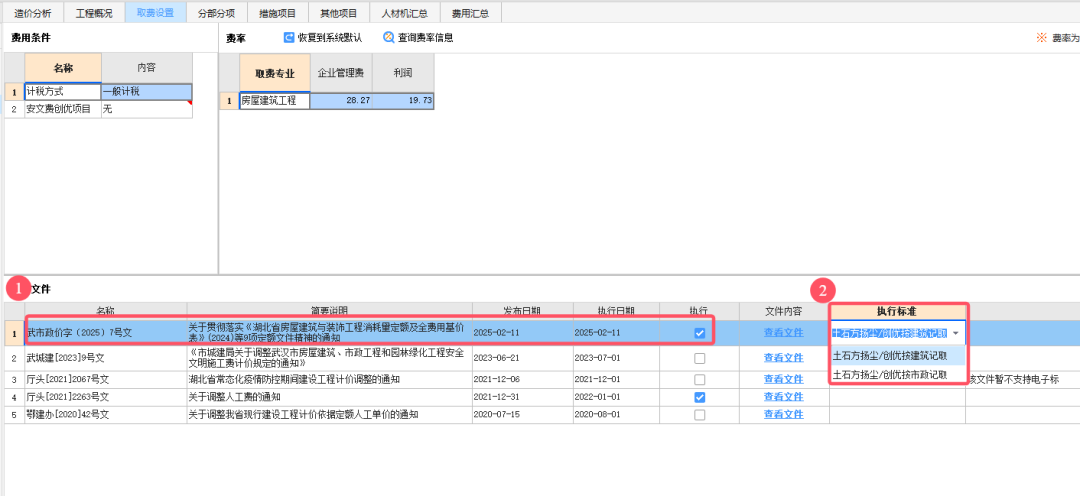Go to 分部分项 tab
The width and height of the screenshot is (1080, 496).
[x=216, y=12]
